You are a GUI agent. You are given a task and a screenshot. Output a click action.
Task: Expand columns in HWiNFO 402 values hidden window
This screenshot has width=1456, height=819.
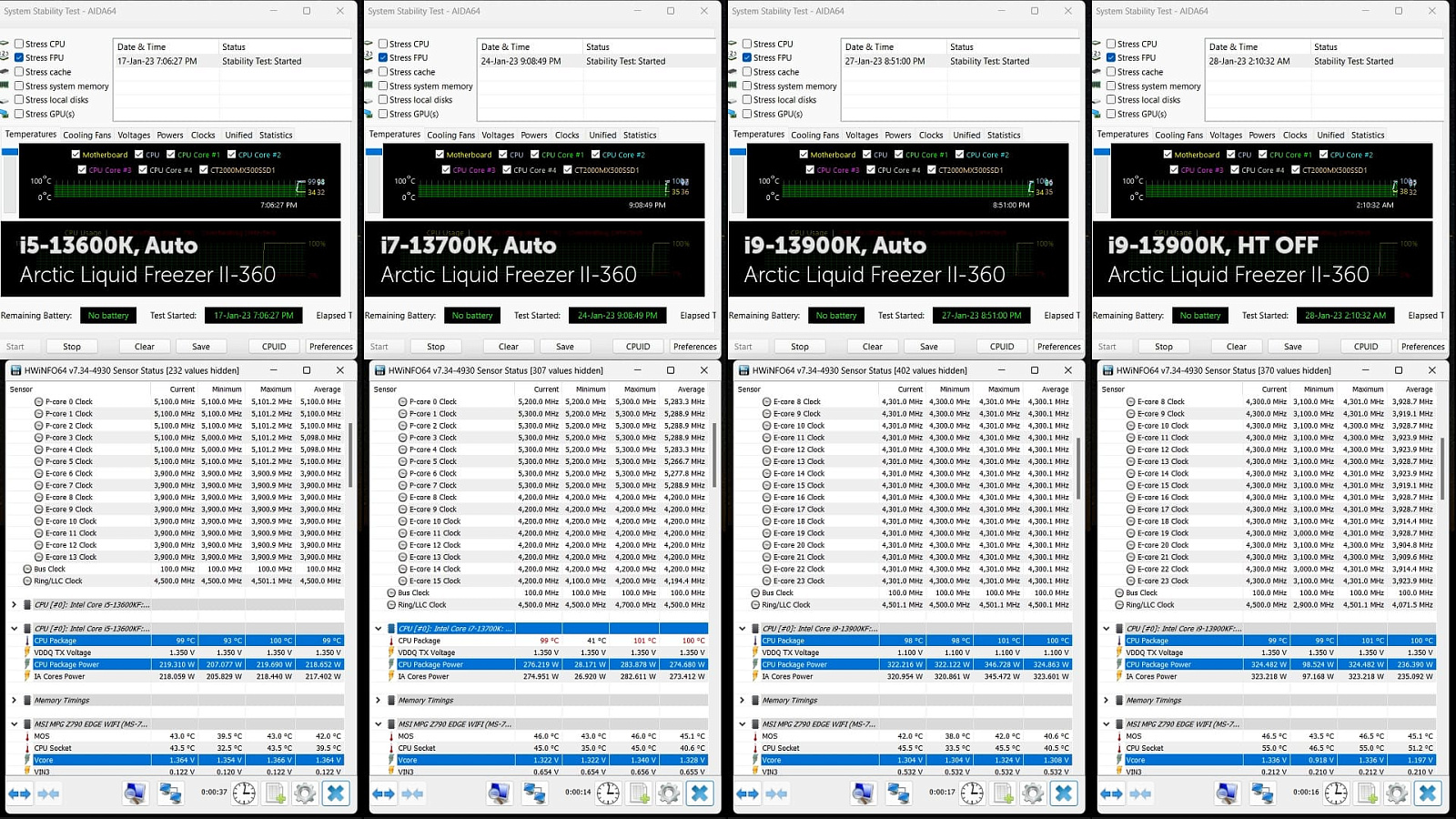pyautogui.click(x=747, y=794)
